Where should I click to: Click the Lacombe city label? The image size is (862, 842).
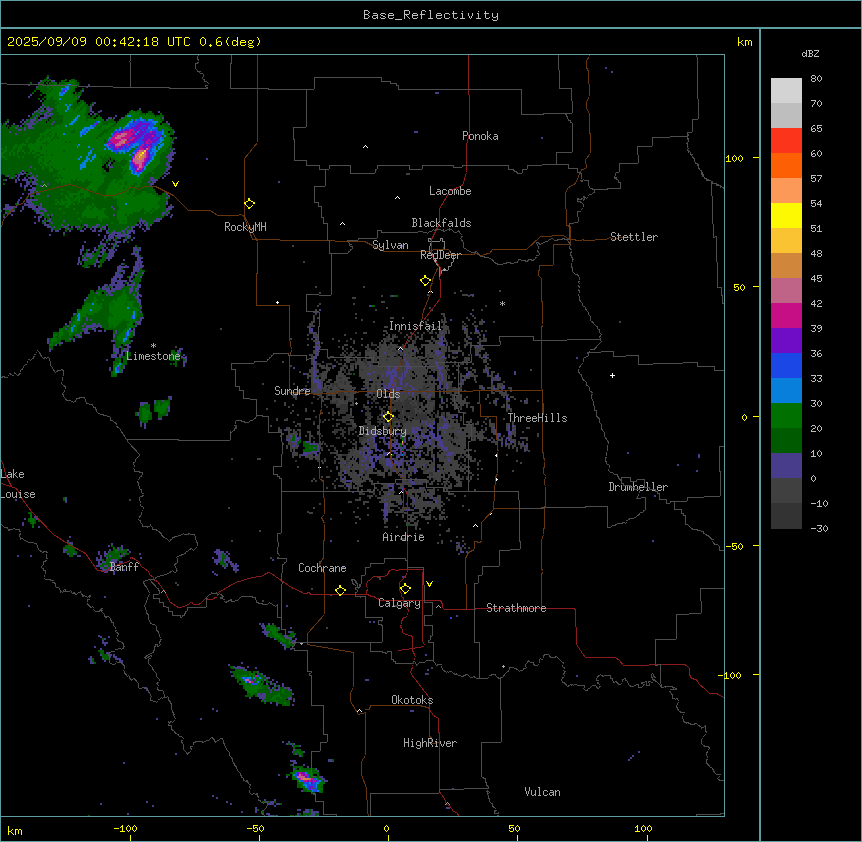450,191
